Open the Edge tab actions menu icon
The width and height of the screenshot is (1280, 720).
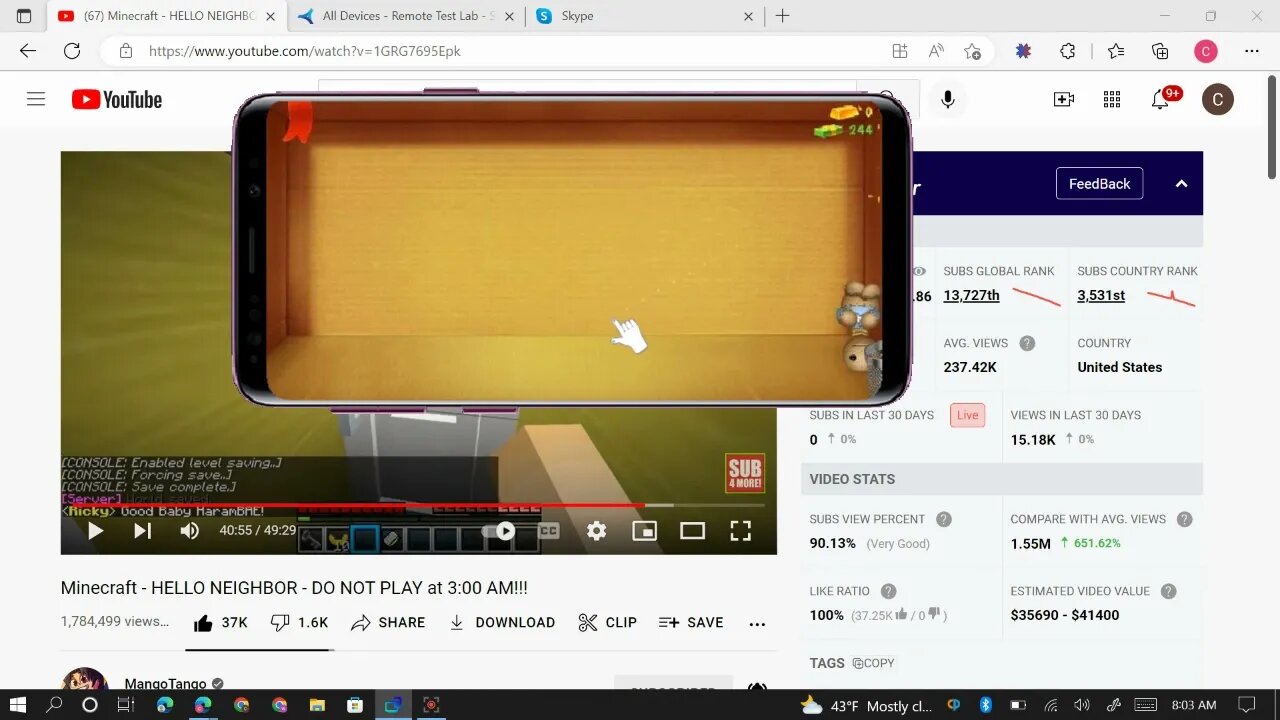[24, 16]
